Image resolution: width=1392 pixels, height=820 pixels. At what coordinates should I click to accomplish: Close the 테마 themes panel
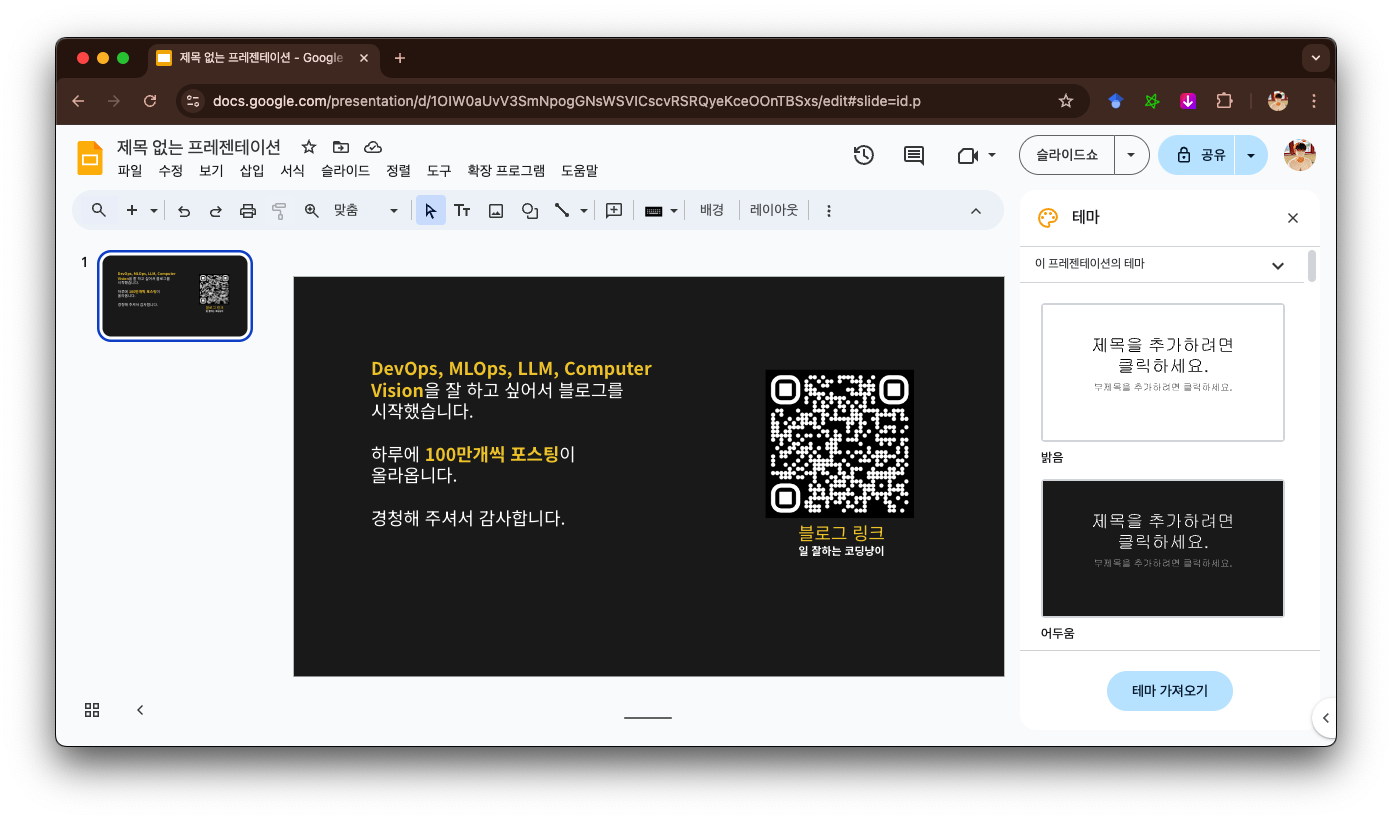1293,218
